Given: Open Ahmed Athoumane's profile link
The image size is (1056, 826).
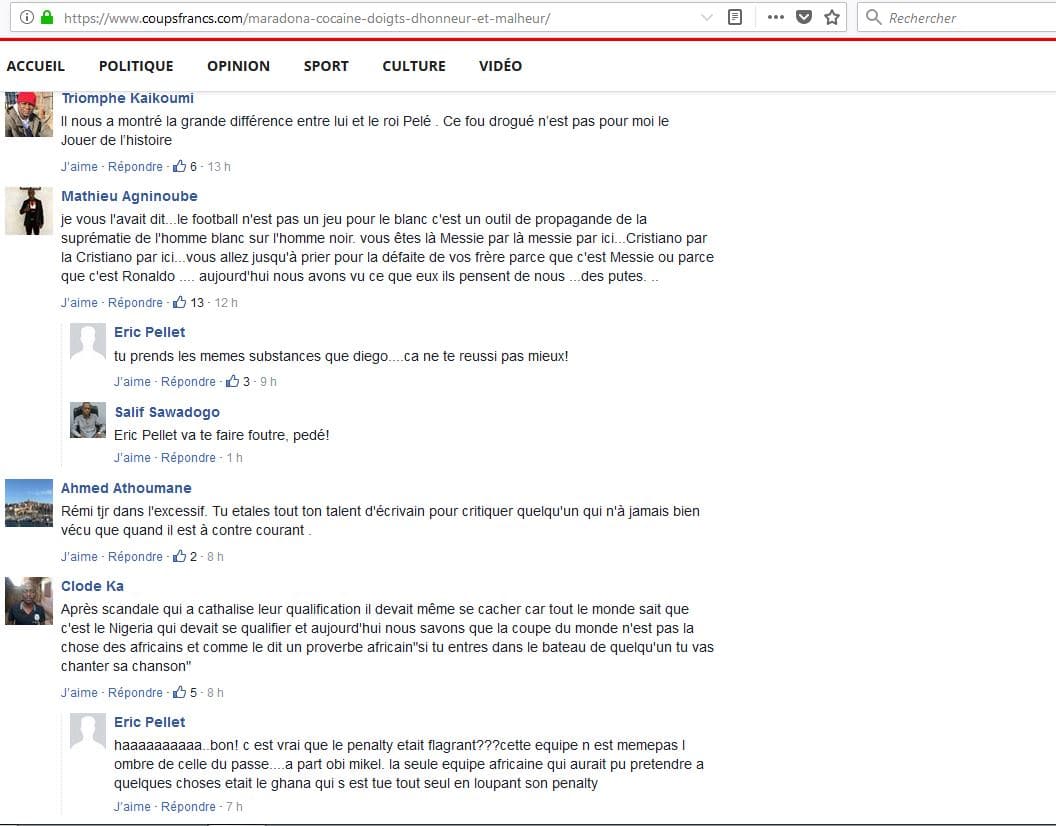Looking at the screenshot, I should tap(126, 488).
